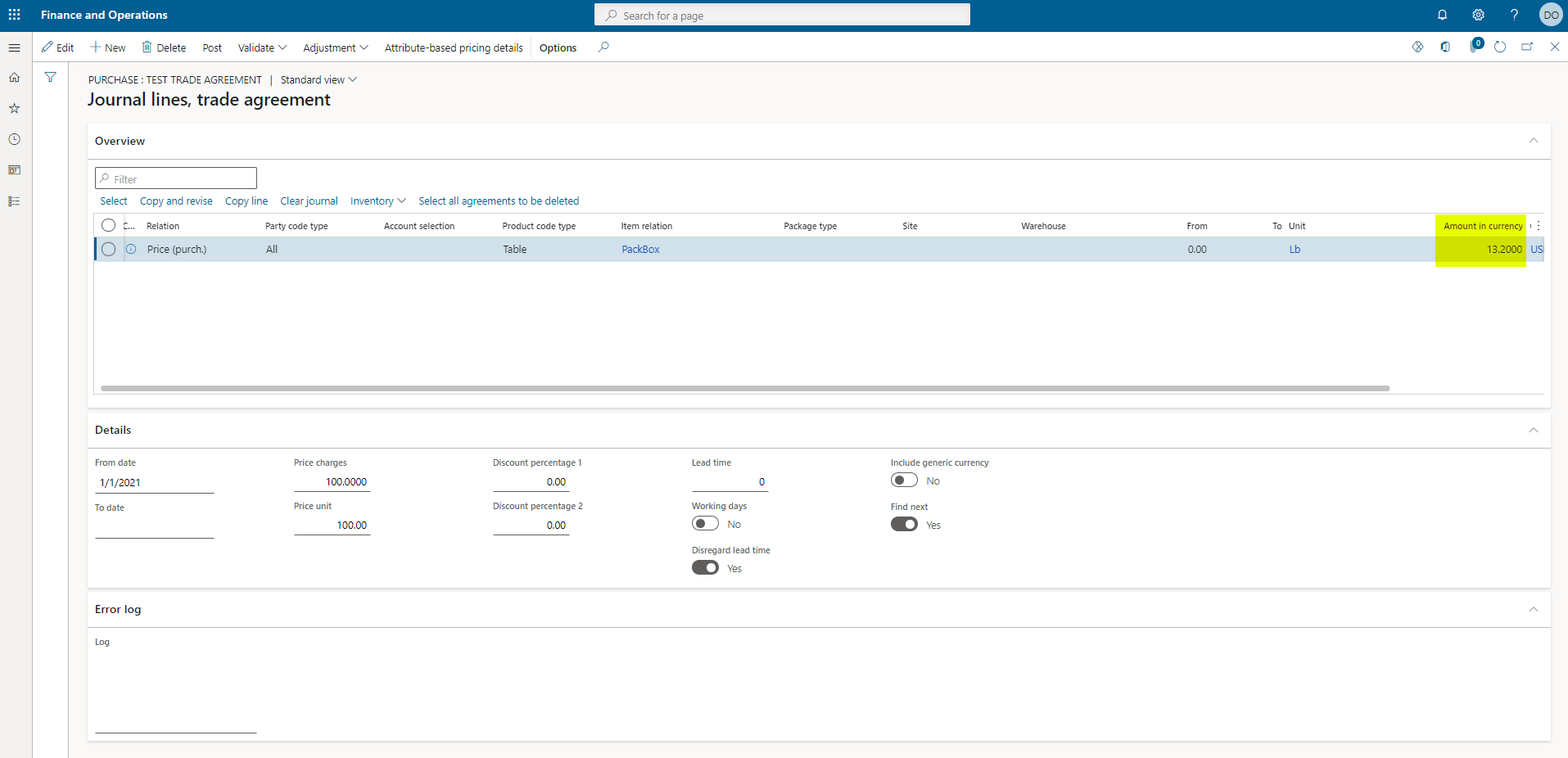Open the Standard view dropdown
1568x758 pixels.
click(x=319, y=80)
